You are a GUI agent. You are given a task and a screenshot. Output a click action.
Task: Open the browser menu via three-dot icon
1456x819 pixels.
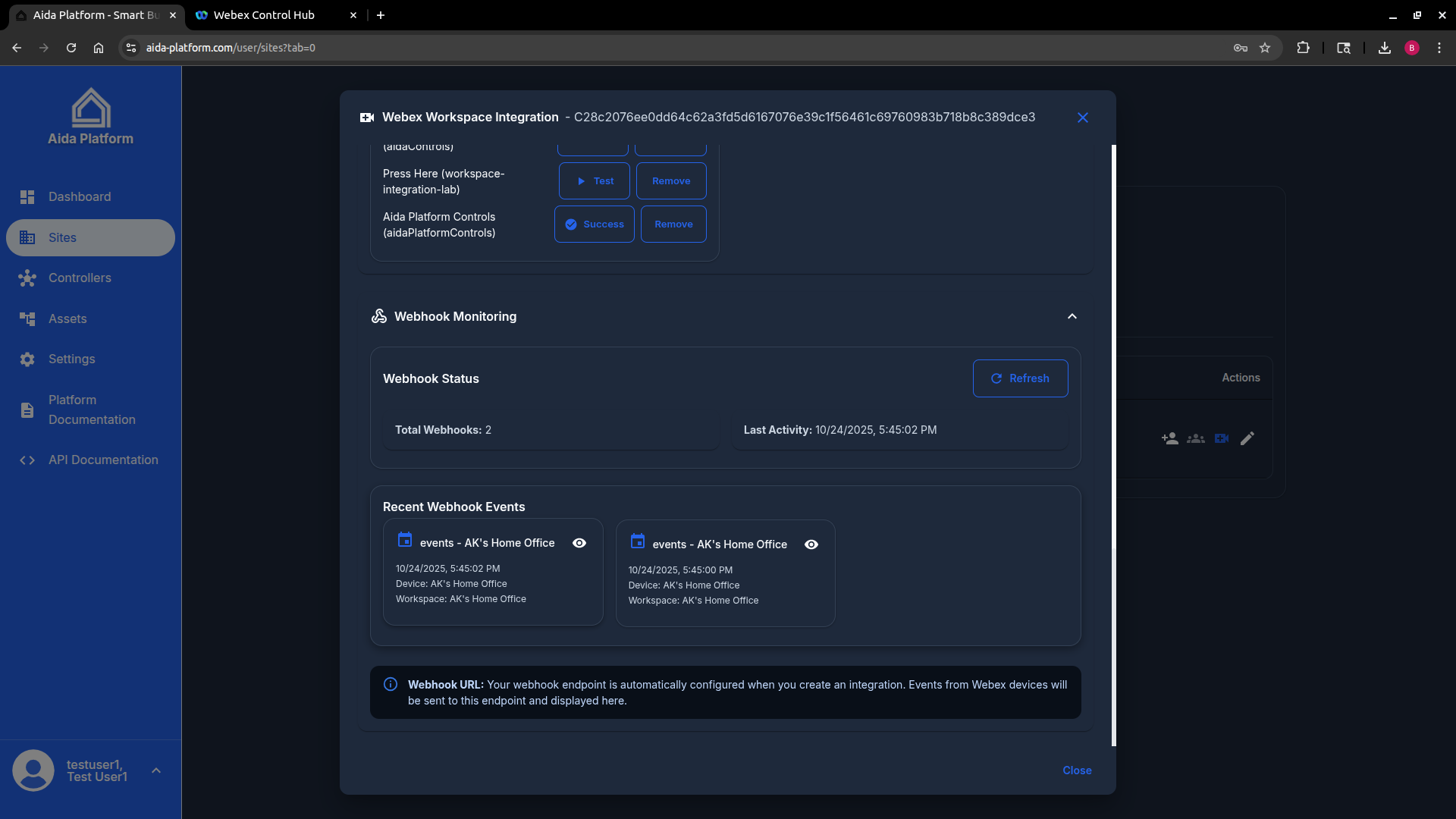pos(1440,47)
